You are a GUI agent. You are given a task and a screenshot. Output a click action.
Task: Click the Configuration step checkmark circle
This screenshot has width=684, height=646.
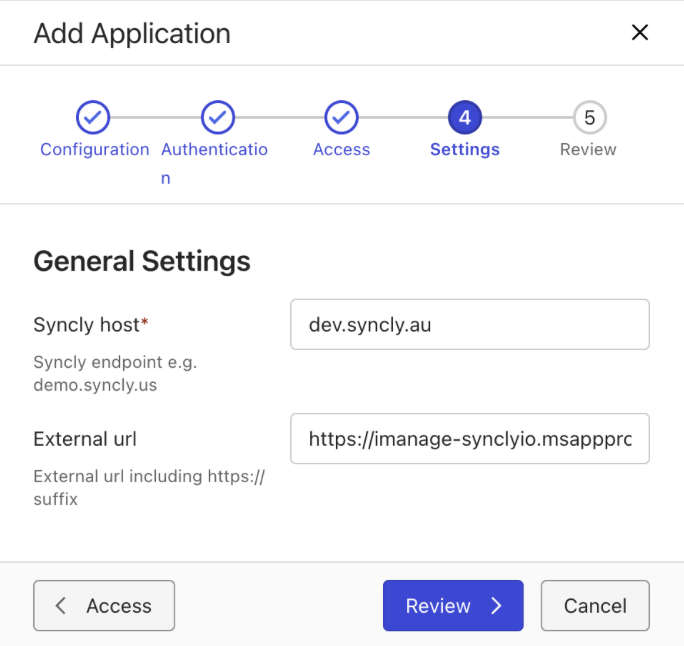pos(93,117)
